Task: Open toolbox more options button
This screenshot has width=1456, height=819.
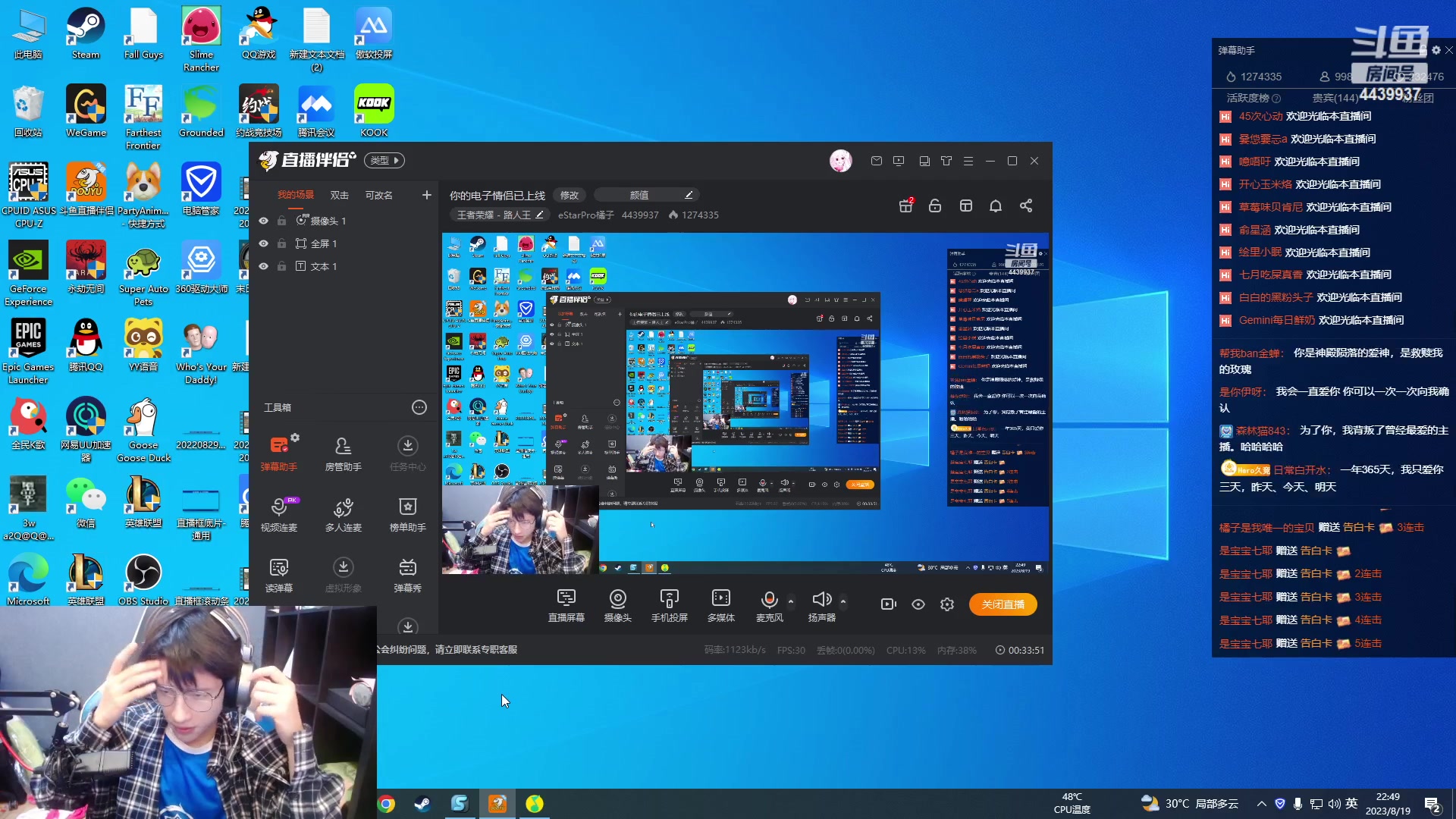Action: click(x=419, y=407)
